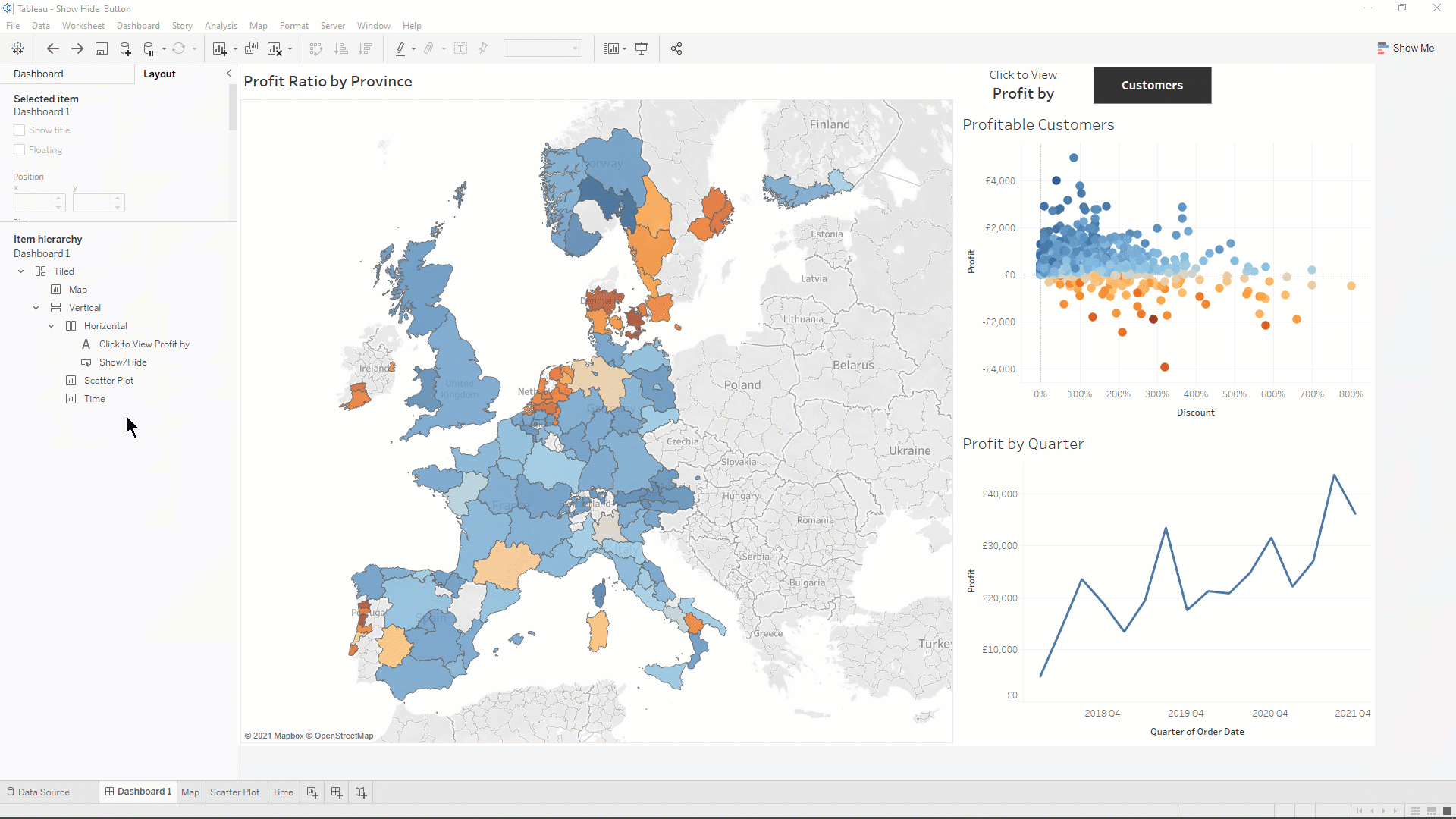Click the go to last sheet arrow
The height and width of the screenshot is (819, 1456).
pyautogui.click(x=1396, y=811)
